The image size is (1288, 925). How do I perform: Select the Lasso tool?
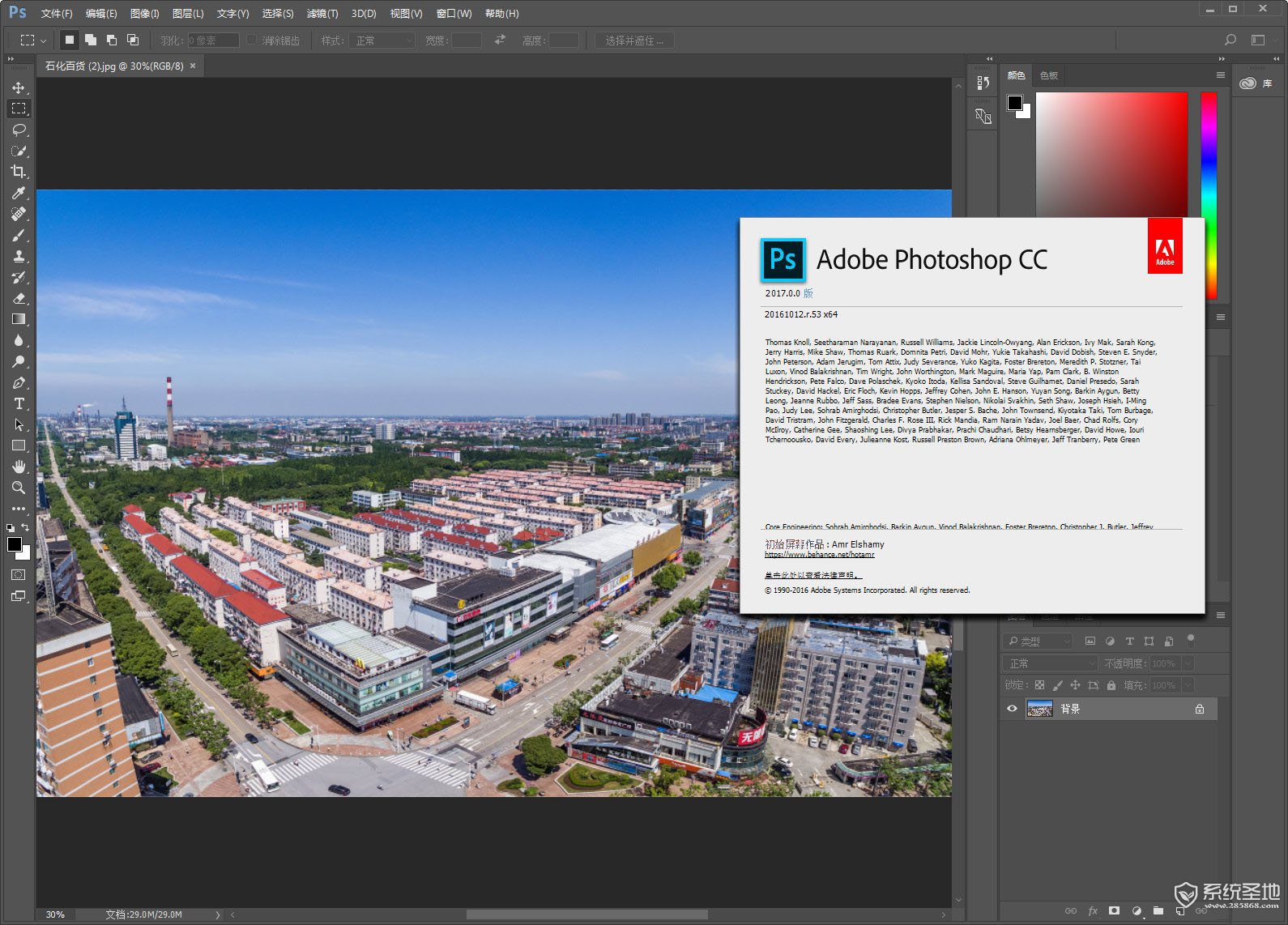tap(19, 130)
